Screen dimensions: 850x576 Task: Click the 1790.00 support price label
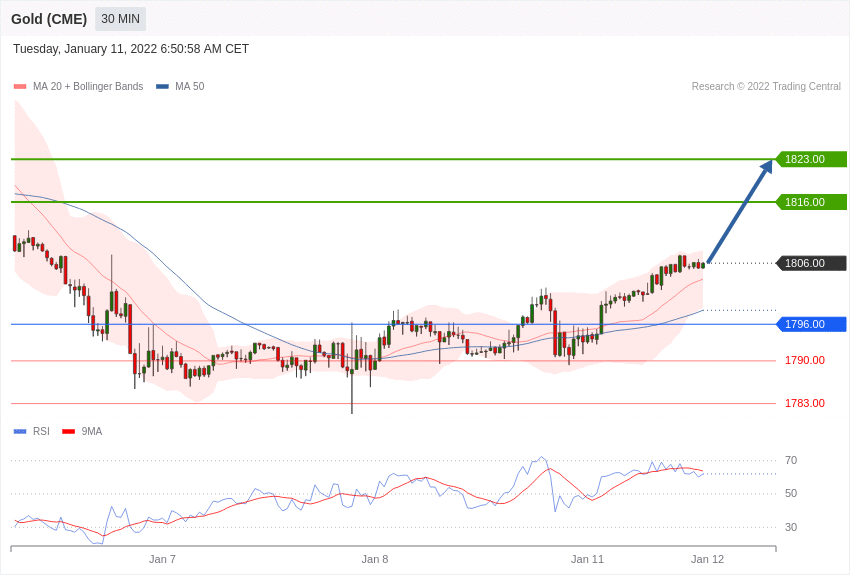(805, 360)
